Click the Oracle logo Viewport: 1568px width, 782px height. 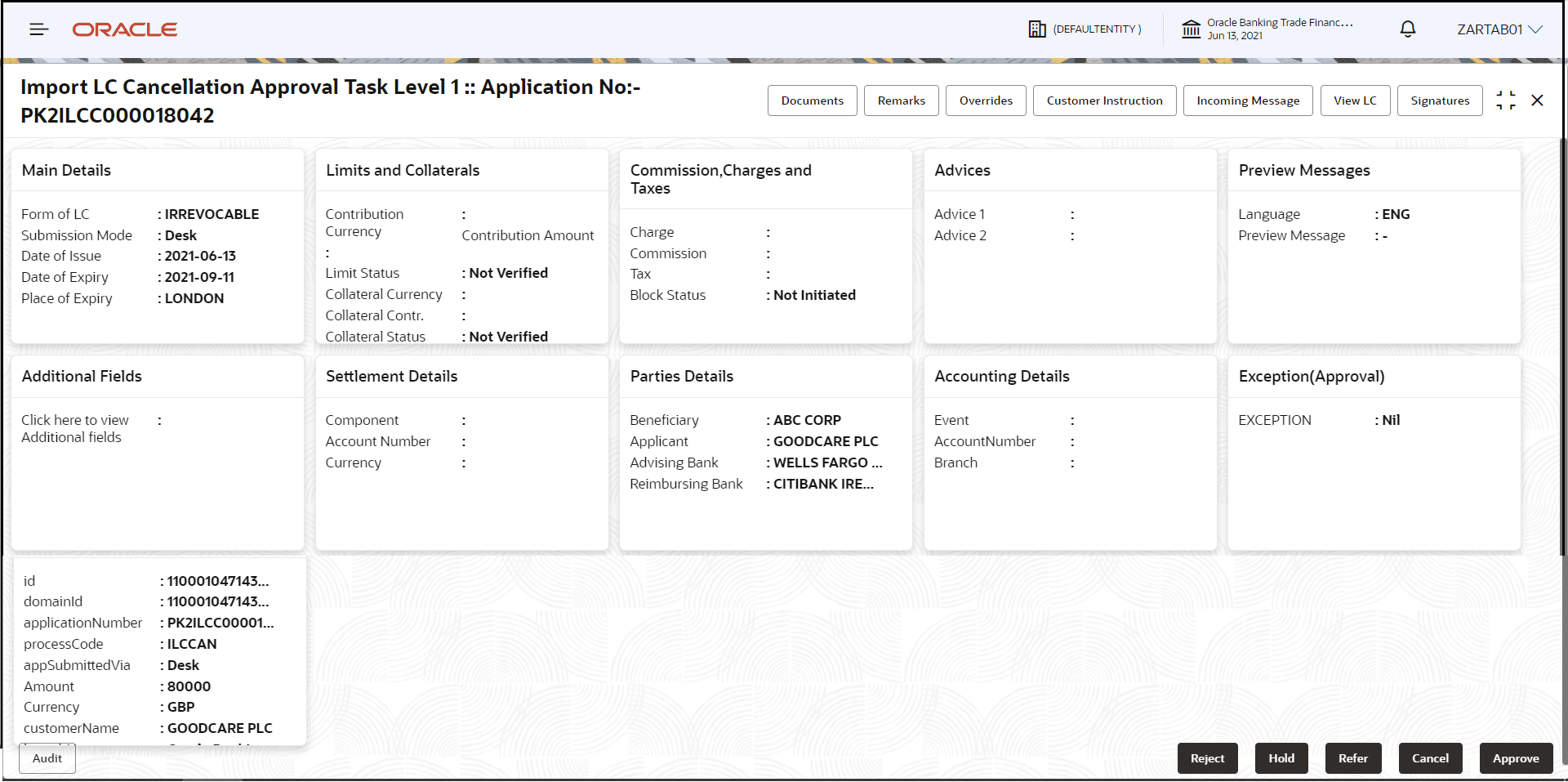[125, 29]
